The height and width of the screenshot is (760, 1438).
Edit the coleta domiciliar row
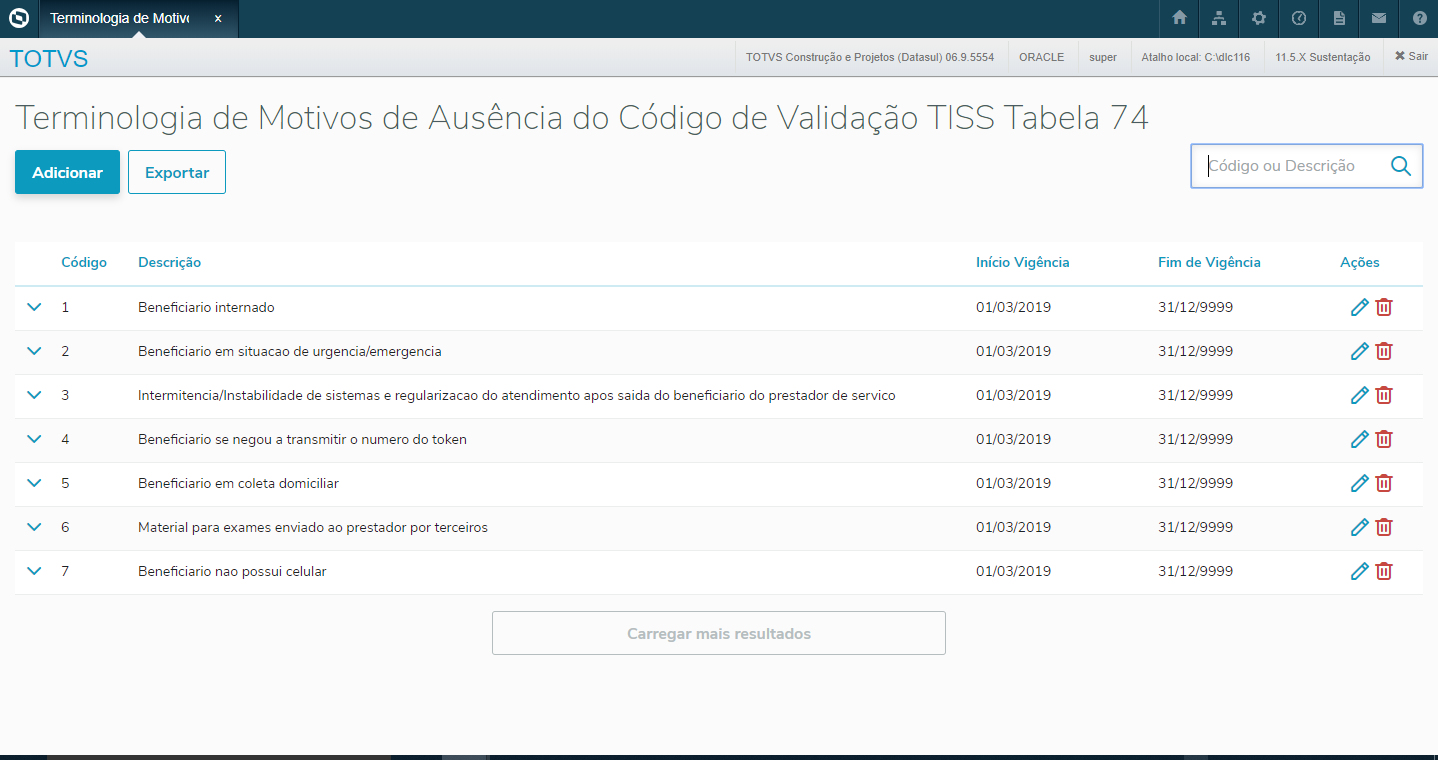(x=1359, y=483)
